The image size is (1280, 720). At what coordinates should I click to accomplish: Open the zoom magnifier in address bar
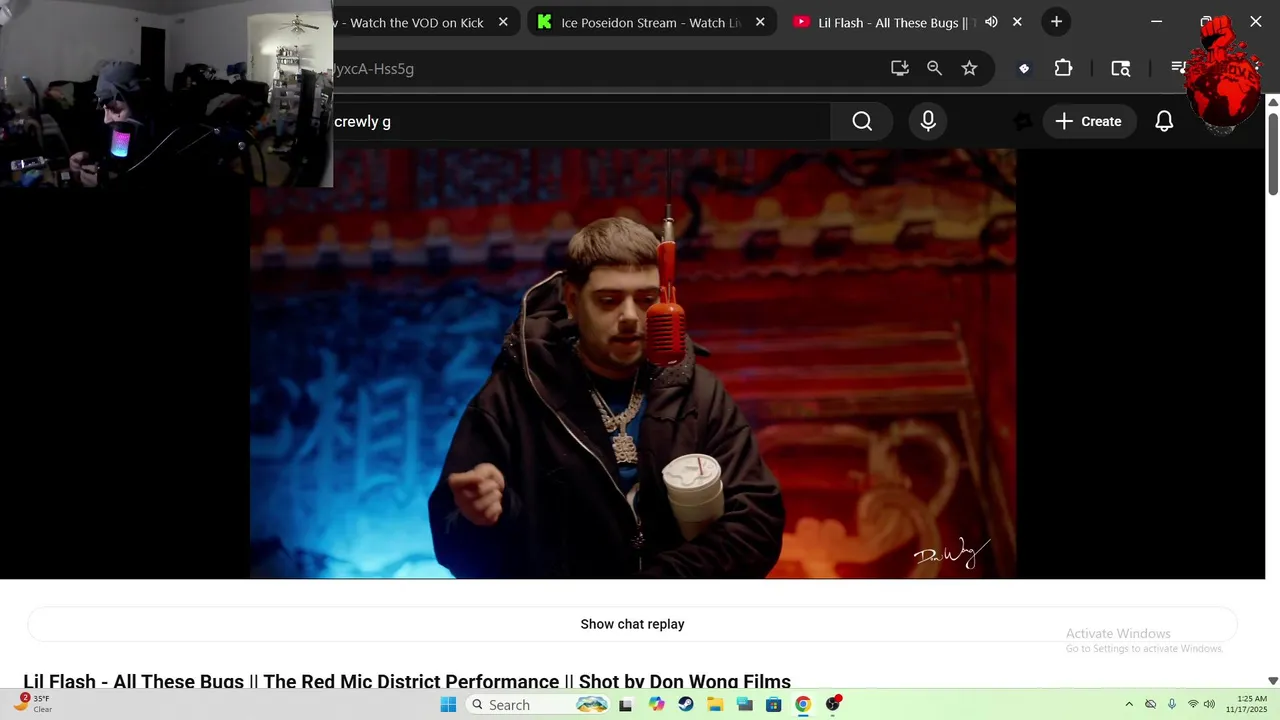click(934, 68)
